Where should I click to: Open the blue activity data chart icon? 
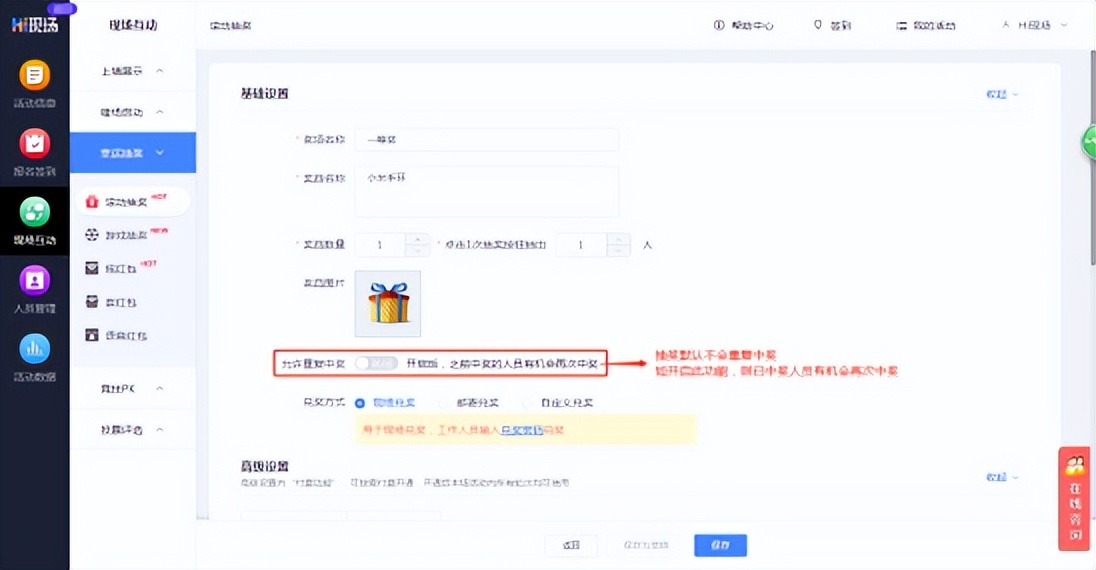coord(34,348)
